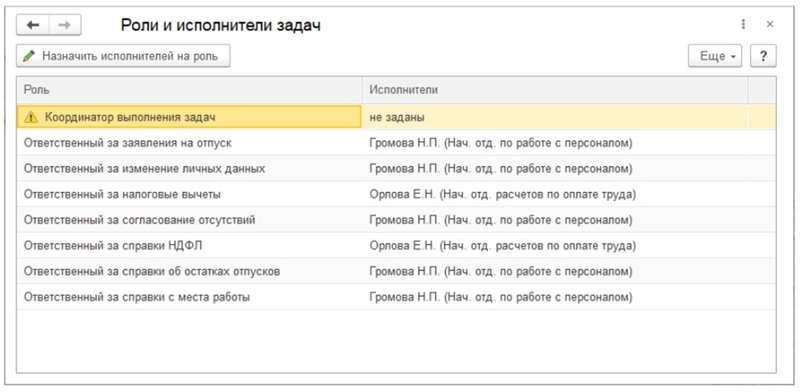
Task: Click the pencil icon on assign button
Action: [x=29, y=56]
